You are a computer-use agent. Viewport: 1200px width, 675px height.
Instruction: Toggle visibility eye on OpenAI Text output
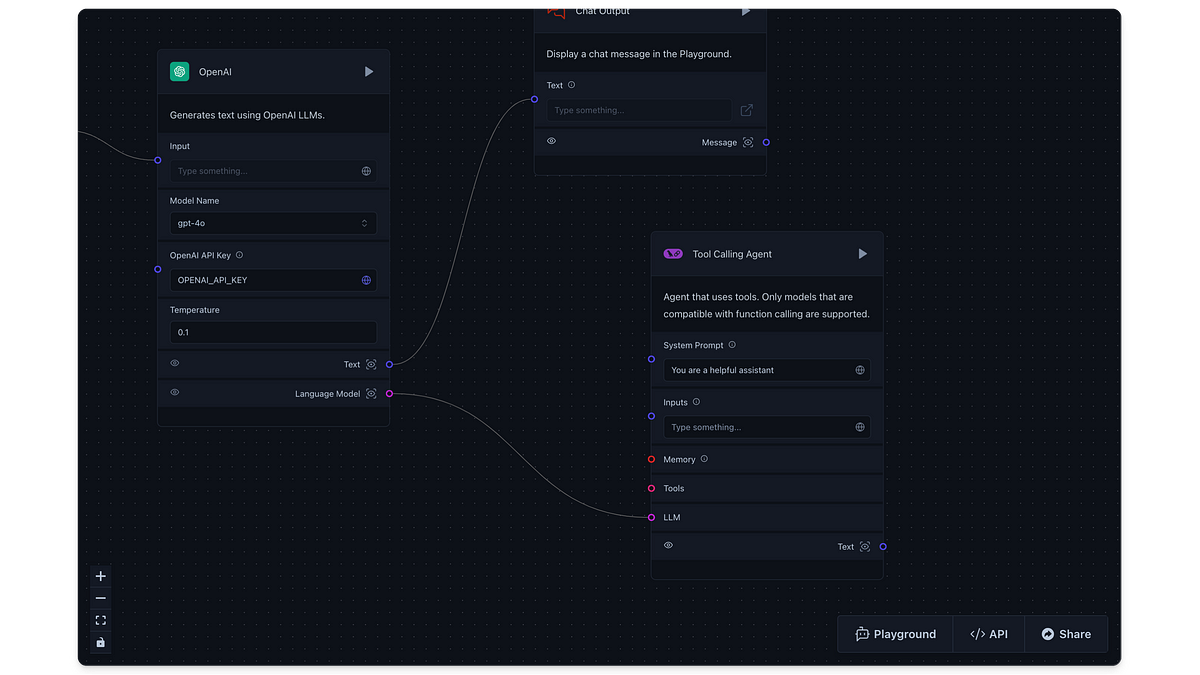pyautogui.click(x=175, y=364)
